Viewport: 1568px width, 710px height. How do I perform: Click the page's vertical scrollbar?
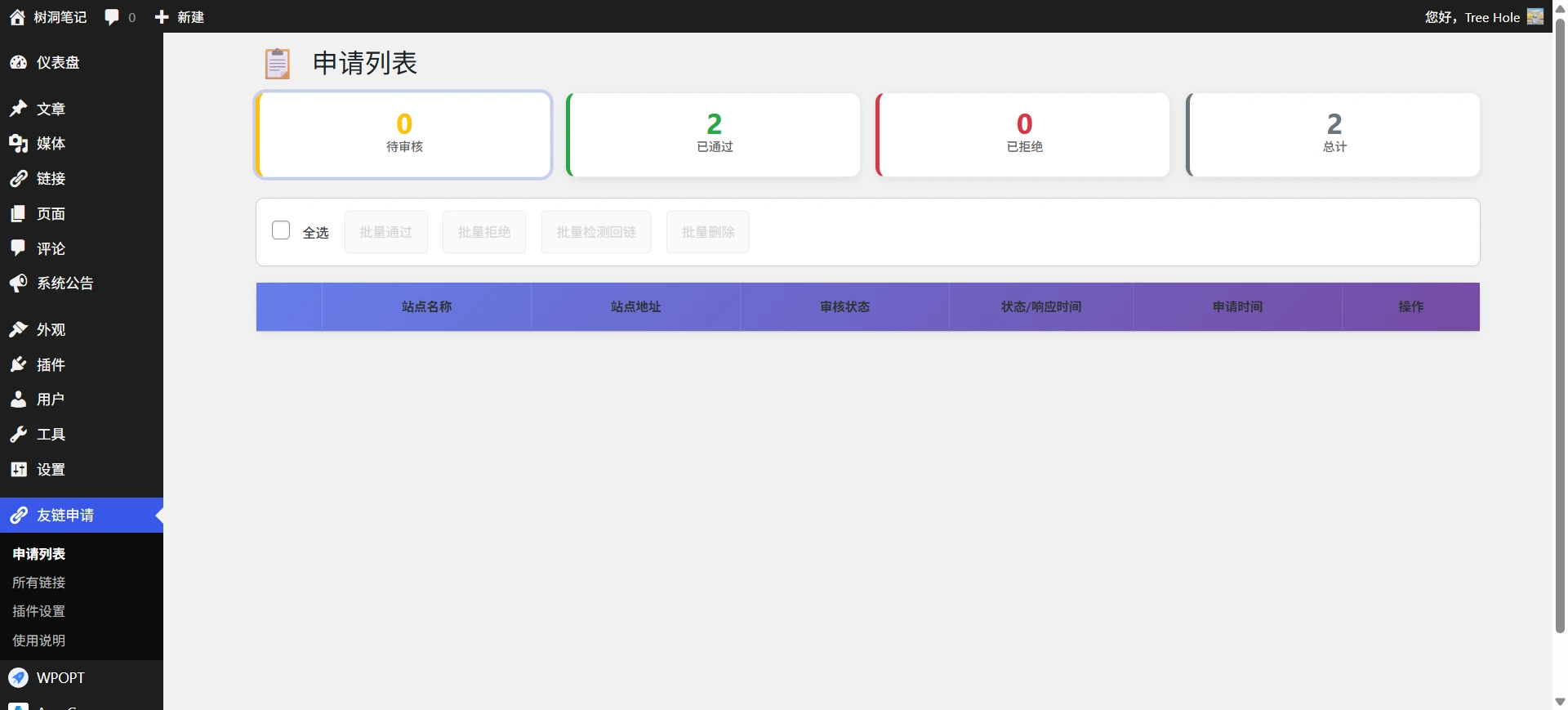coord(1560,327)
